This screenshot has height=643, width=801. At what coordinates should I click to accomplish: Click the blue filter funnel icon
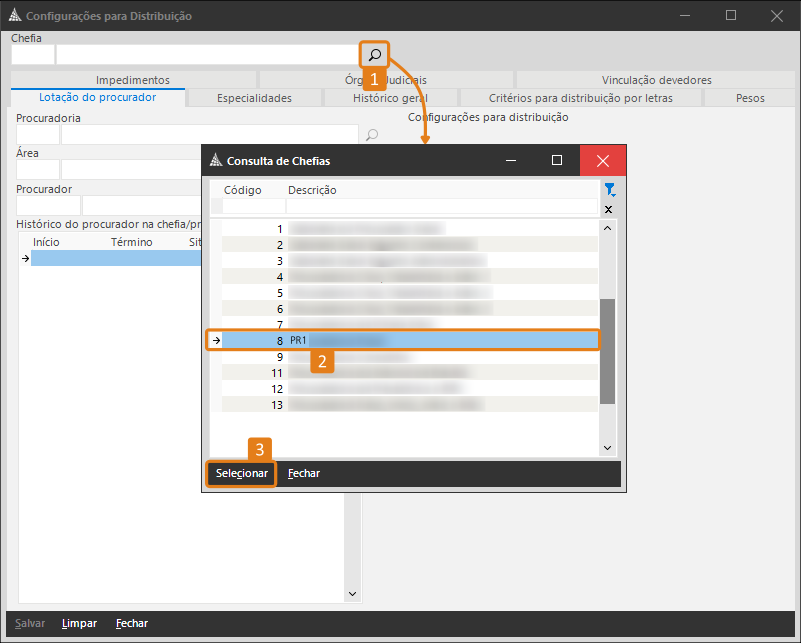point(609,190)
